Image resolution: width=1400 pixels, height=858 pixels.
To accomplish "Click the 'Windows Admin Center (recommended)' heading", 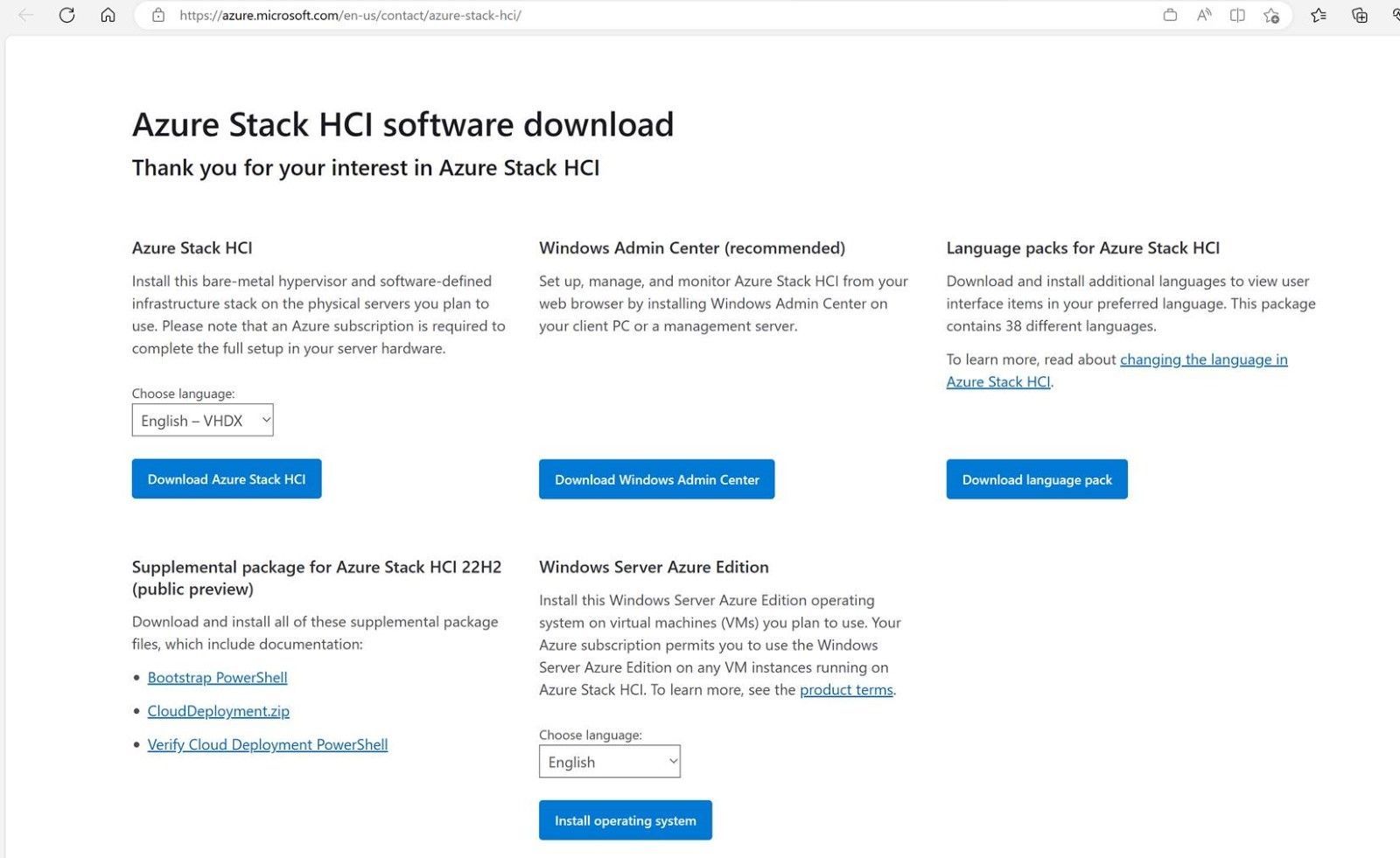I will [x=692, y=248].
